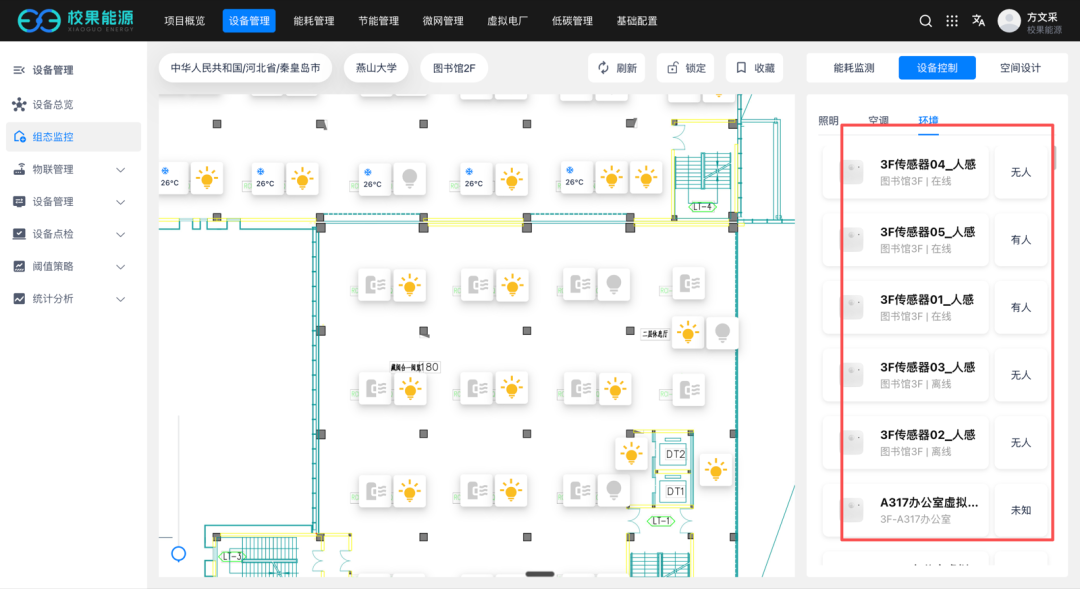Click the 有人 status of 3F传感器01_人感
The height and width of the screenshot is (589, 1080).
click(1021, 307)
